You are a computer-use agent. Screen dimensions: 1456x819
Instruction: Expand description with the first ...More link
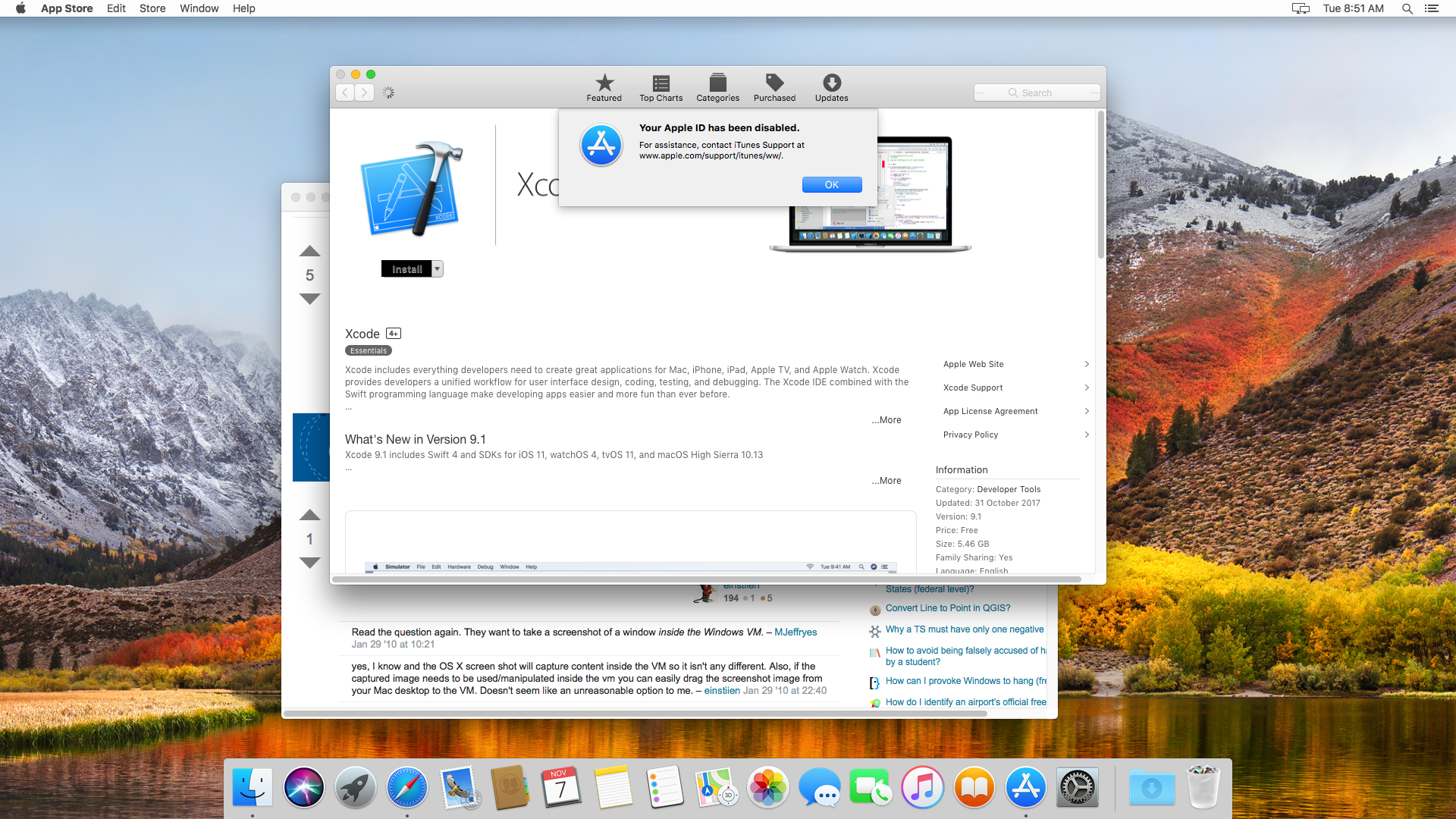886,420
